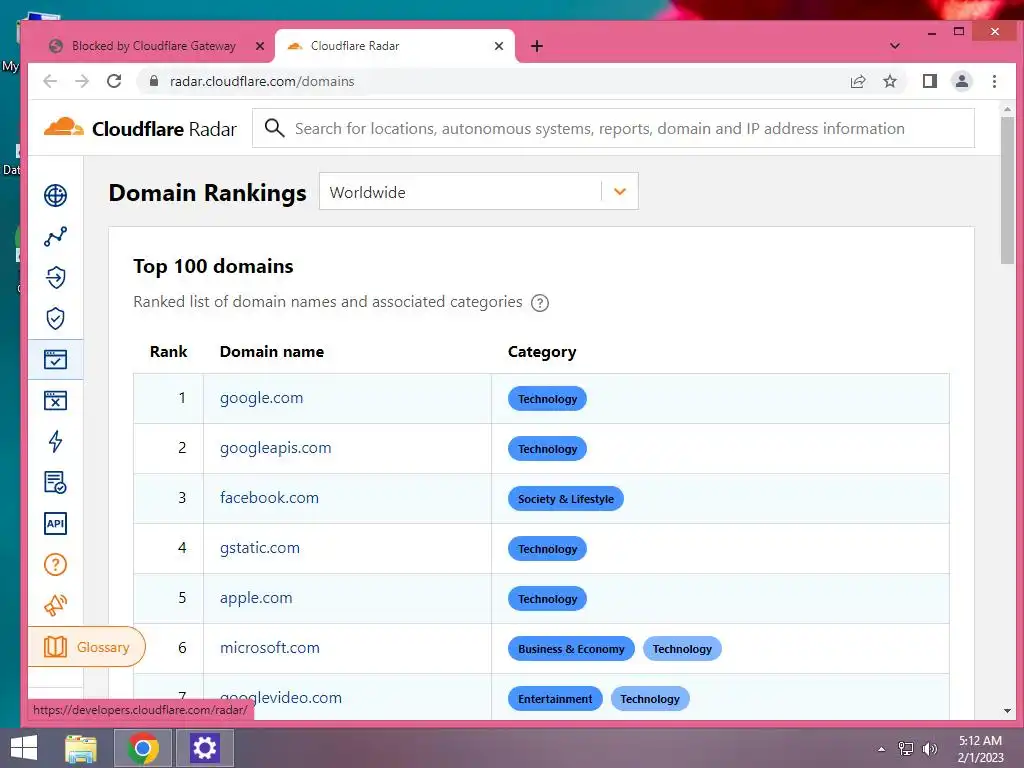
Task: Open the googleapis.com domain link
Action: (x=276, y=448)
